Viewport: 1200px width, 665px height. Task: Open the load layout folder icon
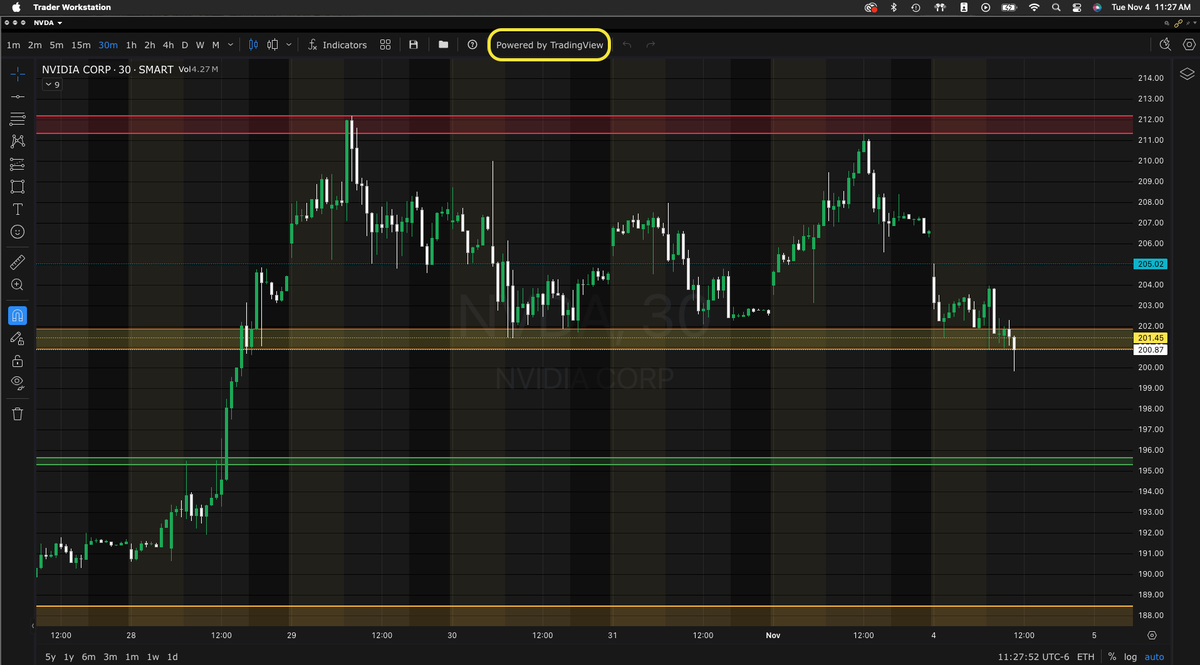pos(443,45)
